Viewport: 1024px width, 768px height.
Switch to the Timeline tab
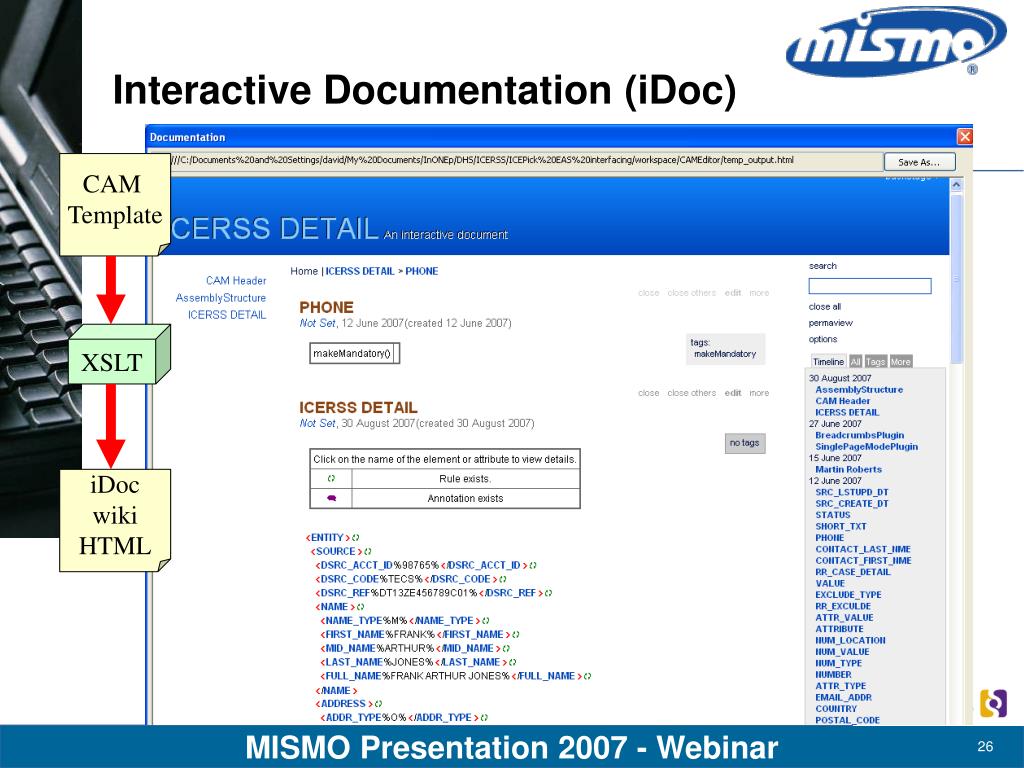pyautogui.click(x=828, y=361)
